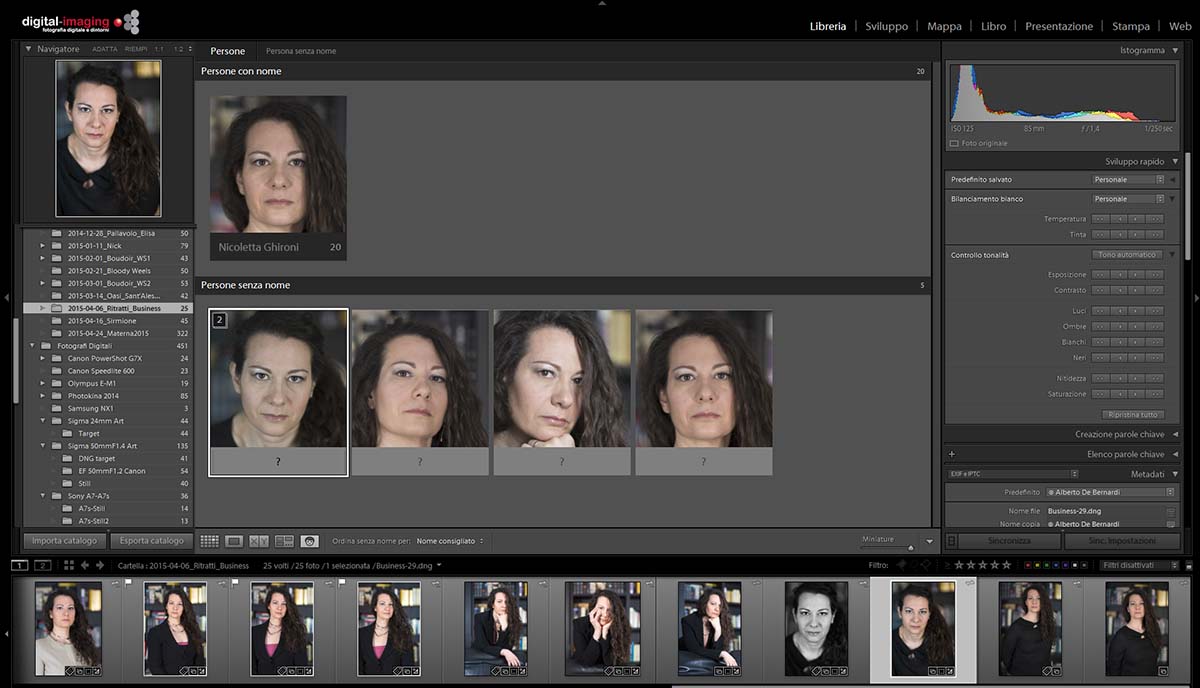Toggle the Foto originale checkbox
1200x688 pixels.
tap(954, 143)
